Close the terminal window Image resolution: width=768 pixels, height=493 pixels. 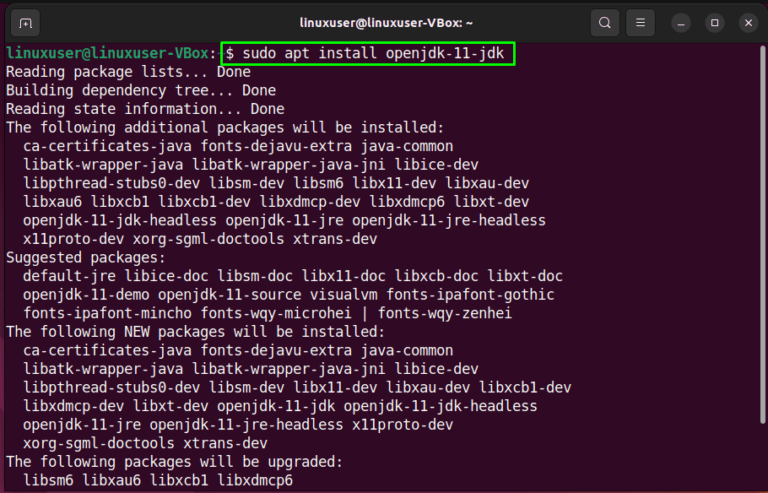click(x=747, y=22)
